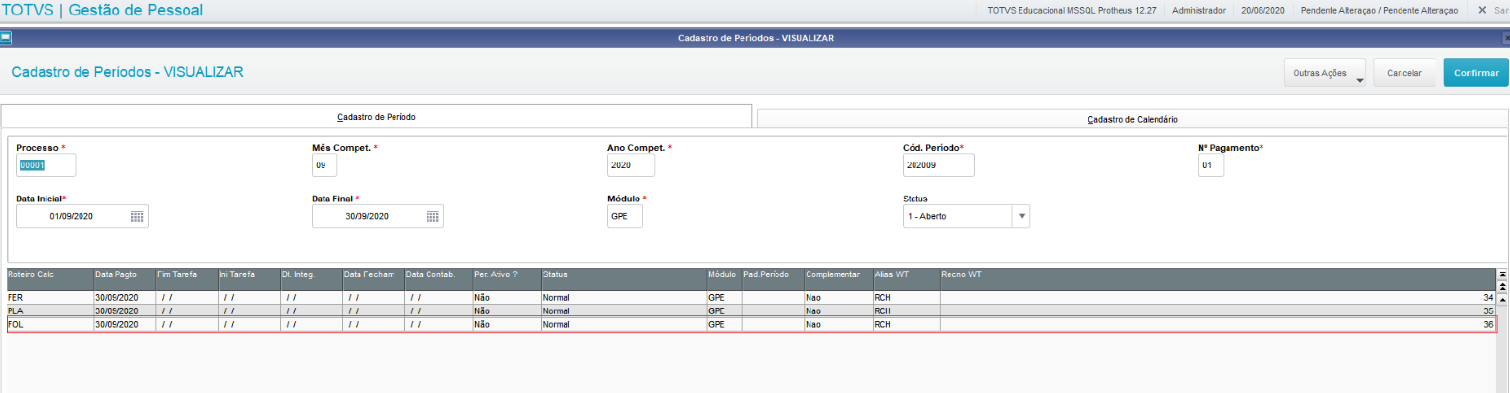The width and height of the screenshot is (1510, 393).
Task: Click the X icon next to Sair
Action: click(1483, 10)
